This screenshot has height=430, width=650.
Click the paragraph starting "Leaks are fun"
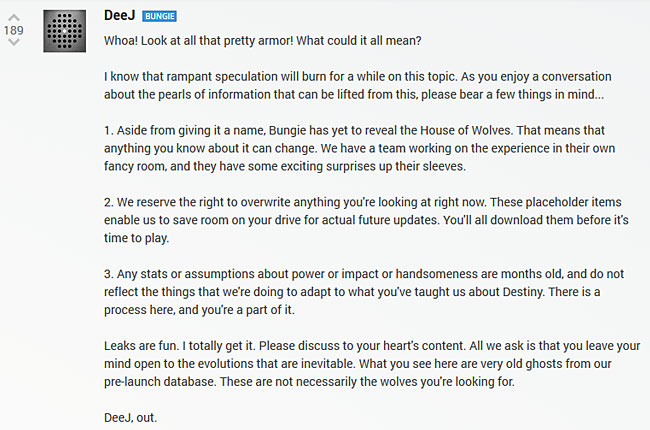[372, 363]
